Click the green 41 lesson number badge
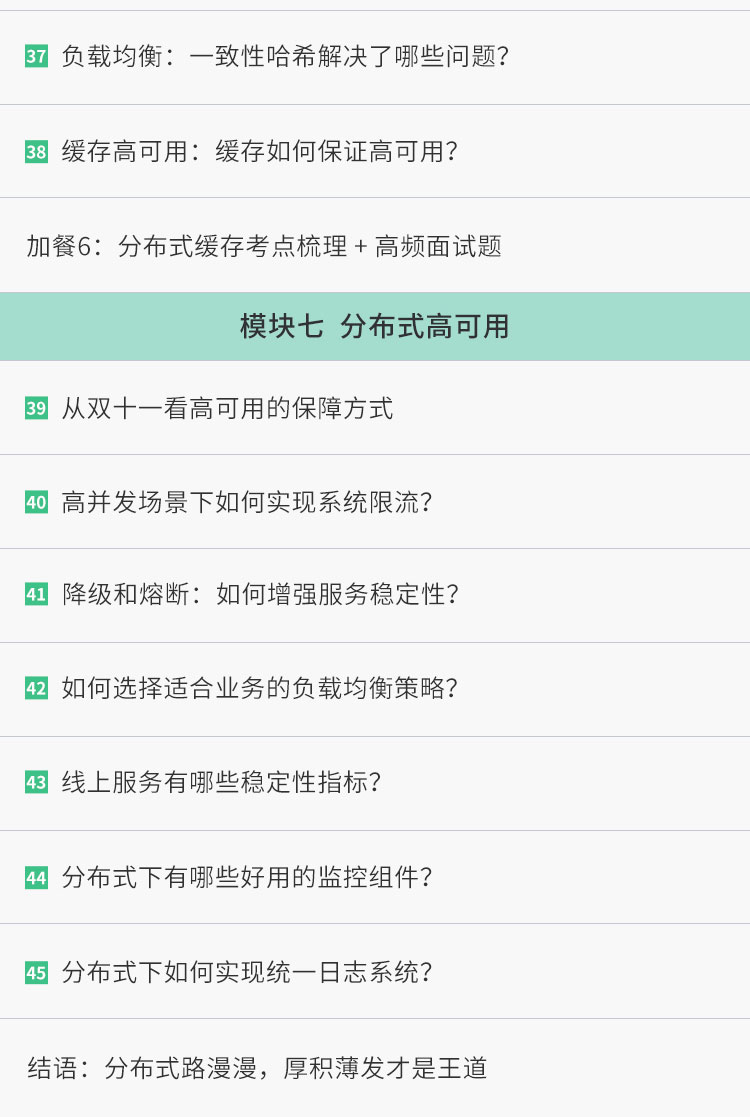The height and width of the screenshot is (1117, 750). pyautogui.click(x=36, y=594)
